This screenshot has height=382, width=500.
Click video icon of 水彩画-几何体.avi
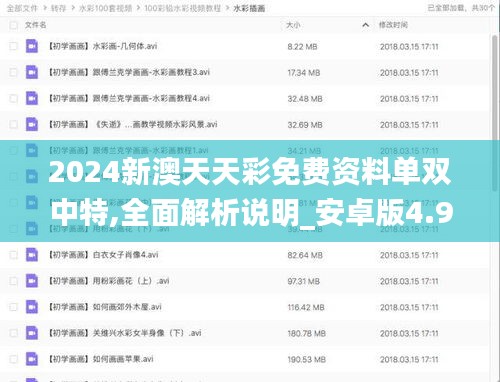coord(32,46)
